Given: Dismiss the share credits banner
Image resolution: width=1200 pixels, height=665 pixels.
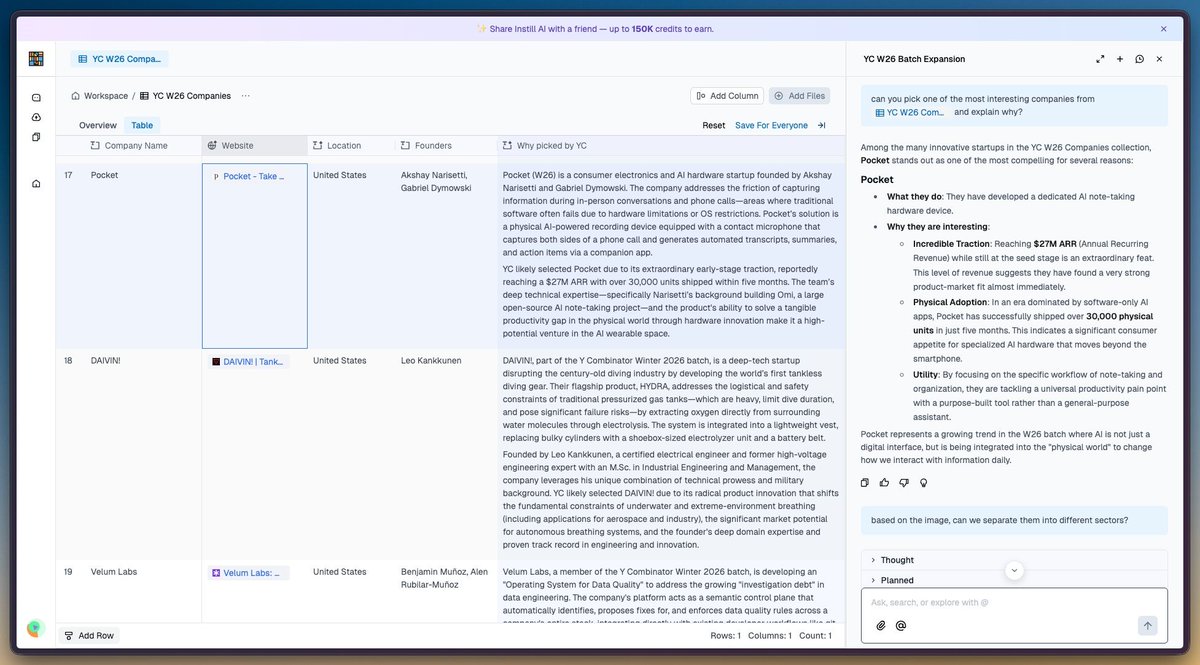Looking at the screenshot, I should click(1163, 29).
